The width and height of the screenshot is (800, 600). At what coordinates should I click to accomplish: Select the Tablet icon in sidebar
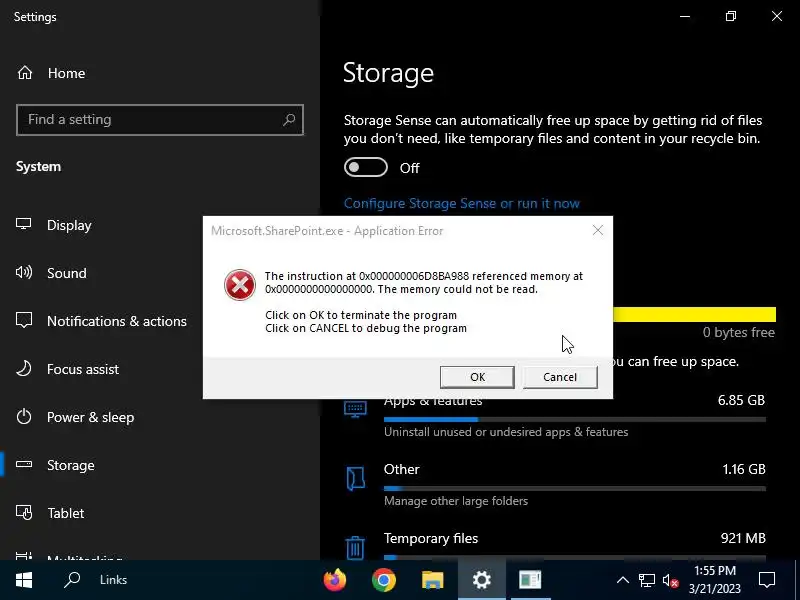[x=23, y=512]
